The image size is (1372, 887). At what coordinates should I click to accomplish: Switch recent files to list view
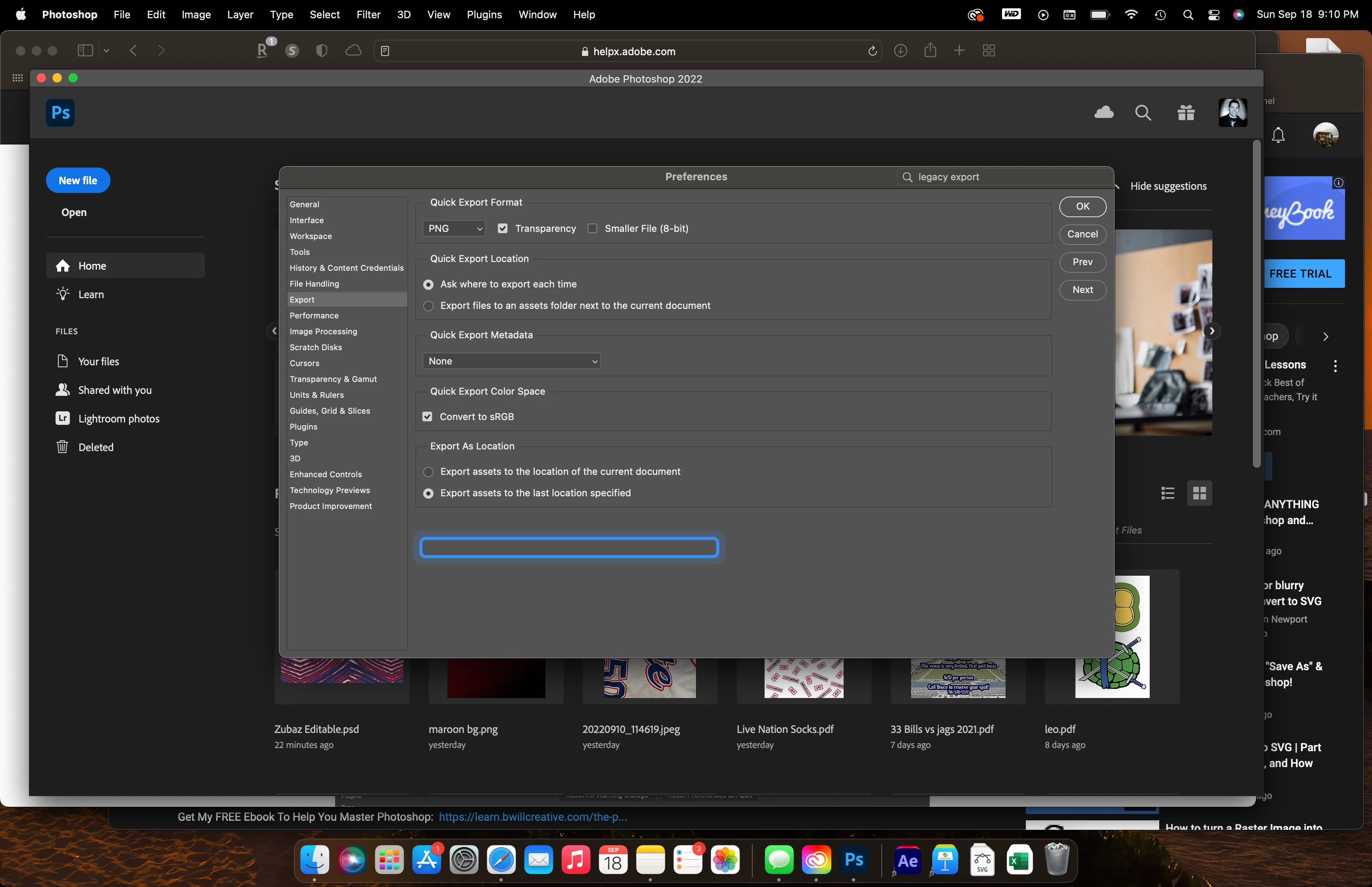click(x=1168, y=493)
